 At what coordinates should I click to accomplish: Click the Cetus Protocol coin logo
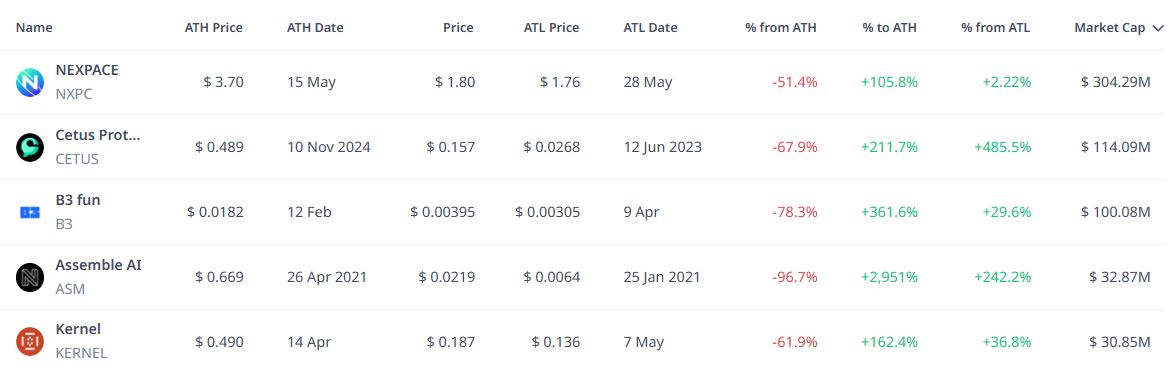click(x=30, y=147)
